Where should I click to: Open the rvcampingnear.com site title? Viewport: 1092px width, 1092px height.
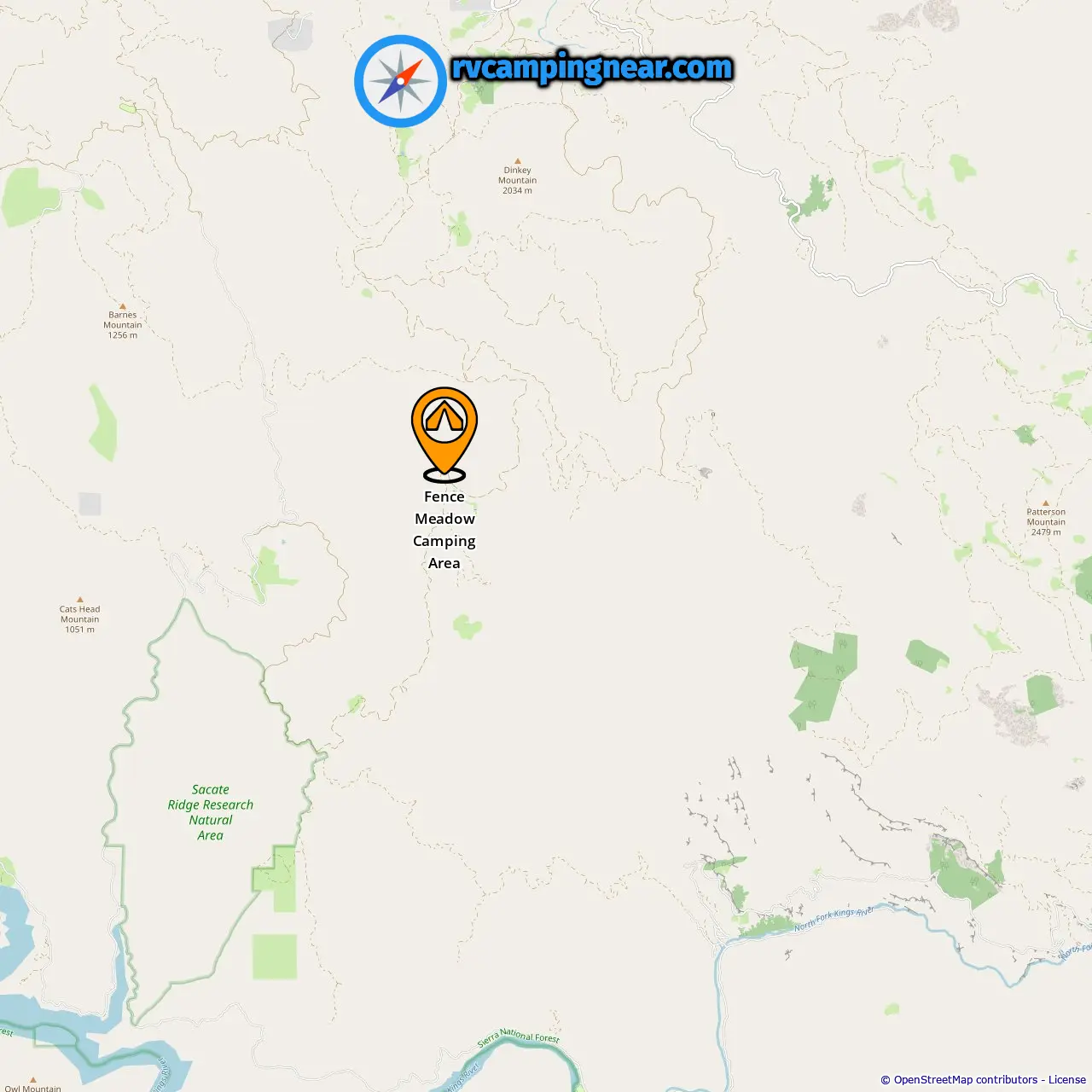pos(592,67)
